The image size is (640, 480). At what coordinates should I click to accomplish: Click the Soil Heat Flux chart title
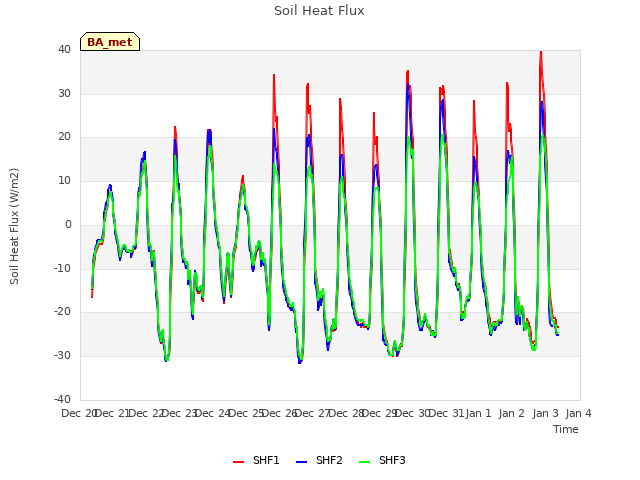[319, 11]
